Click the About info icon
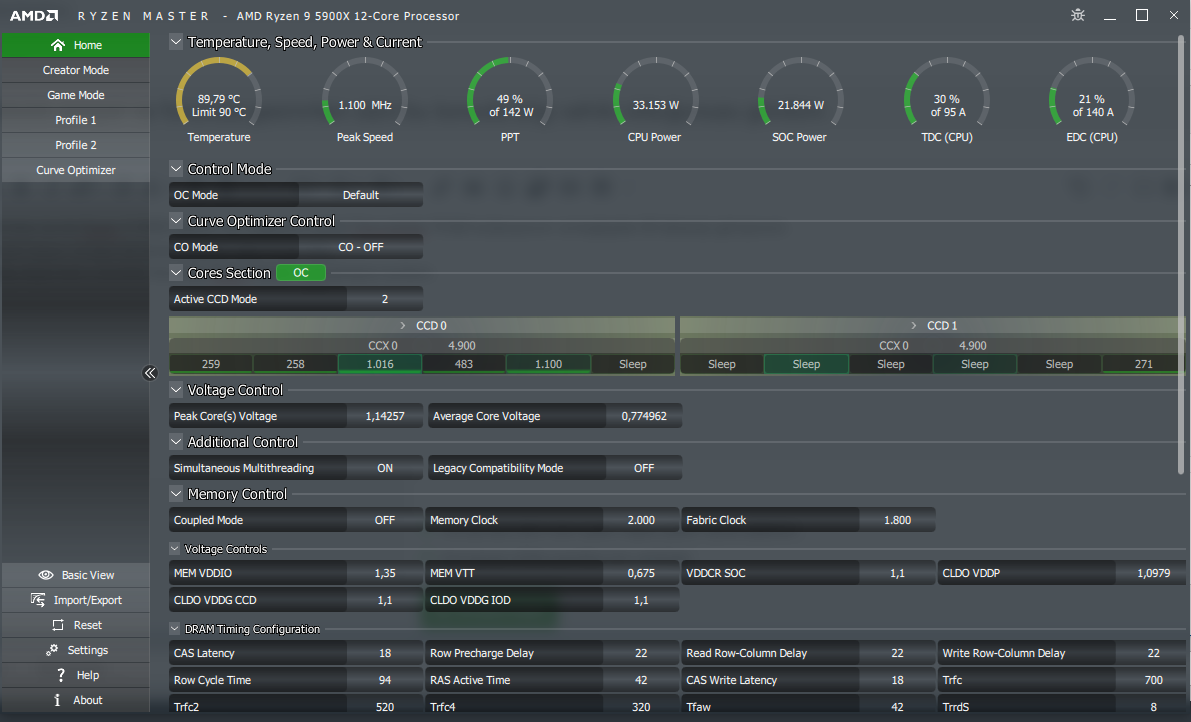This screenshot has width=1191, height=722. point(57,700)
